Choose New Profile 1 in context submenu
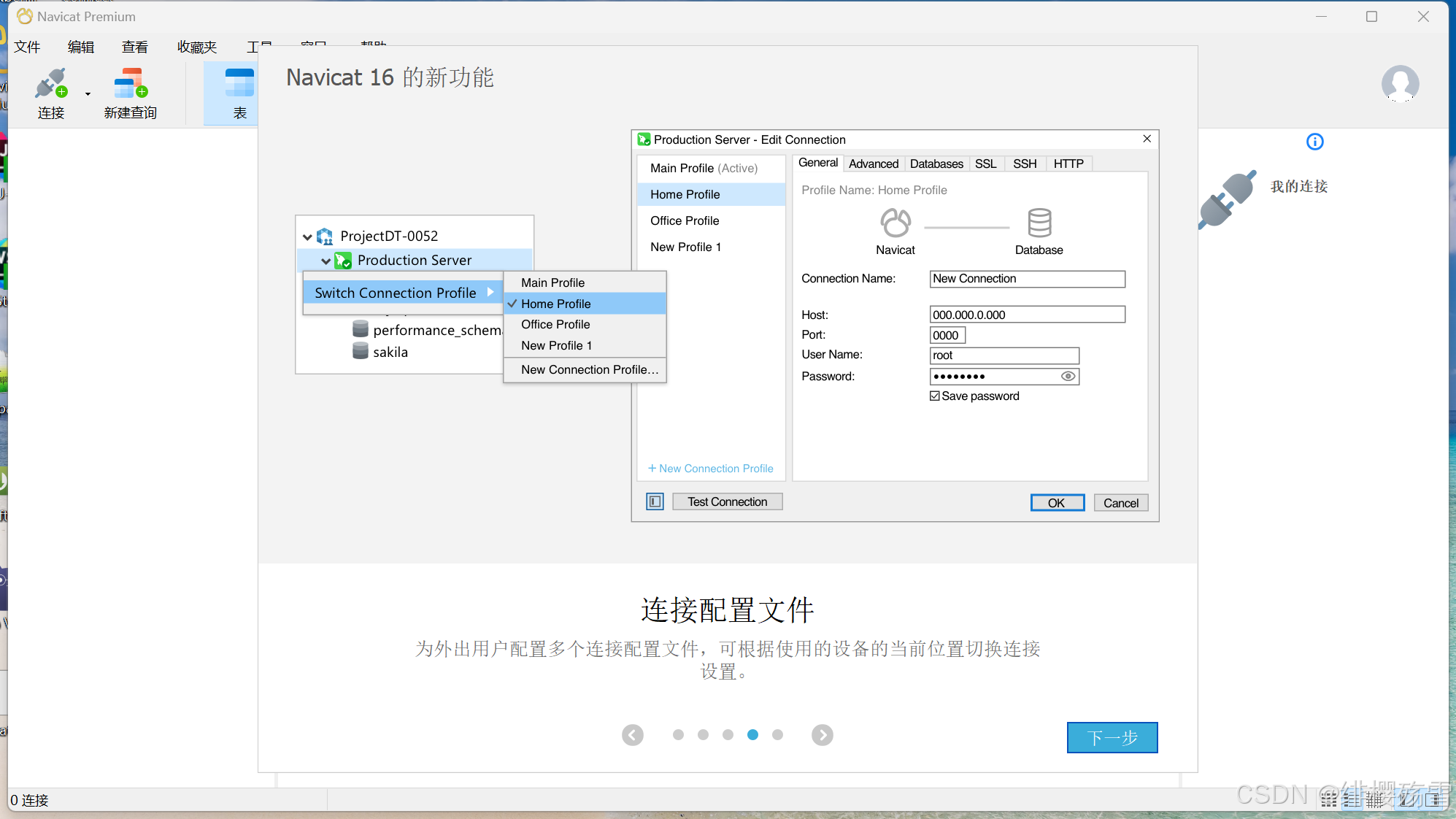This screenshot has width=1456, height=819. click(585, 345)
